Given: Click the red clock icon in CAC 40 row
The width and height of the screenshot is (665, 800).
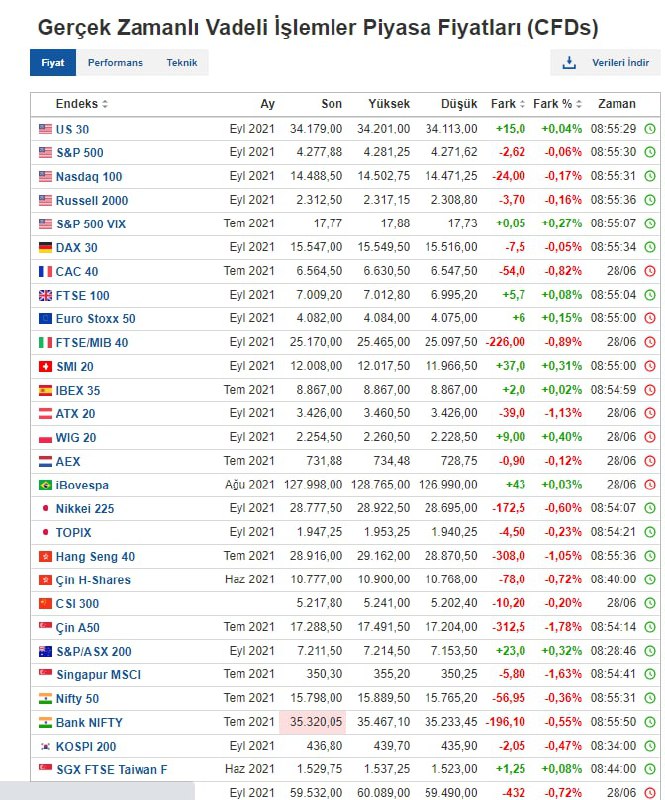Looking at the screenshot, I should (x=650, y=271).
